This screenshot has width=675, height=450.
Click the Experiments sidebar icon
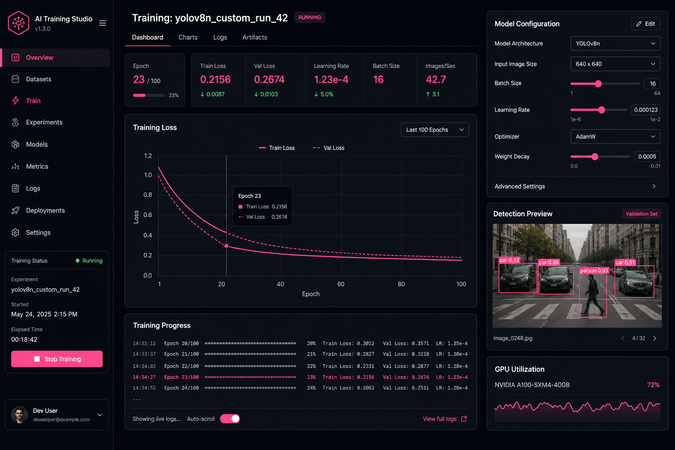coord(15,122)
